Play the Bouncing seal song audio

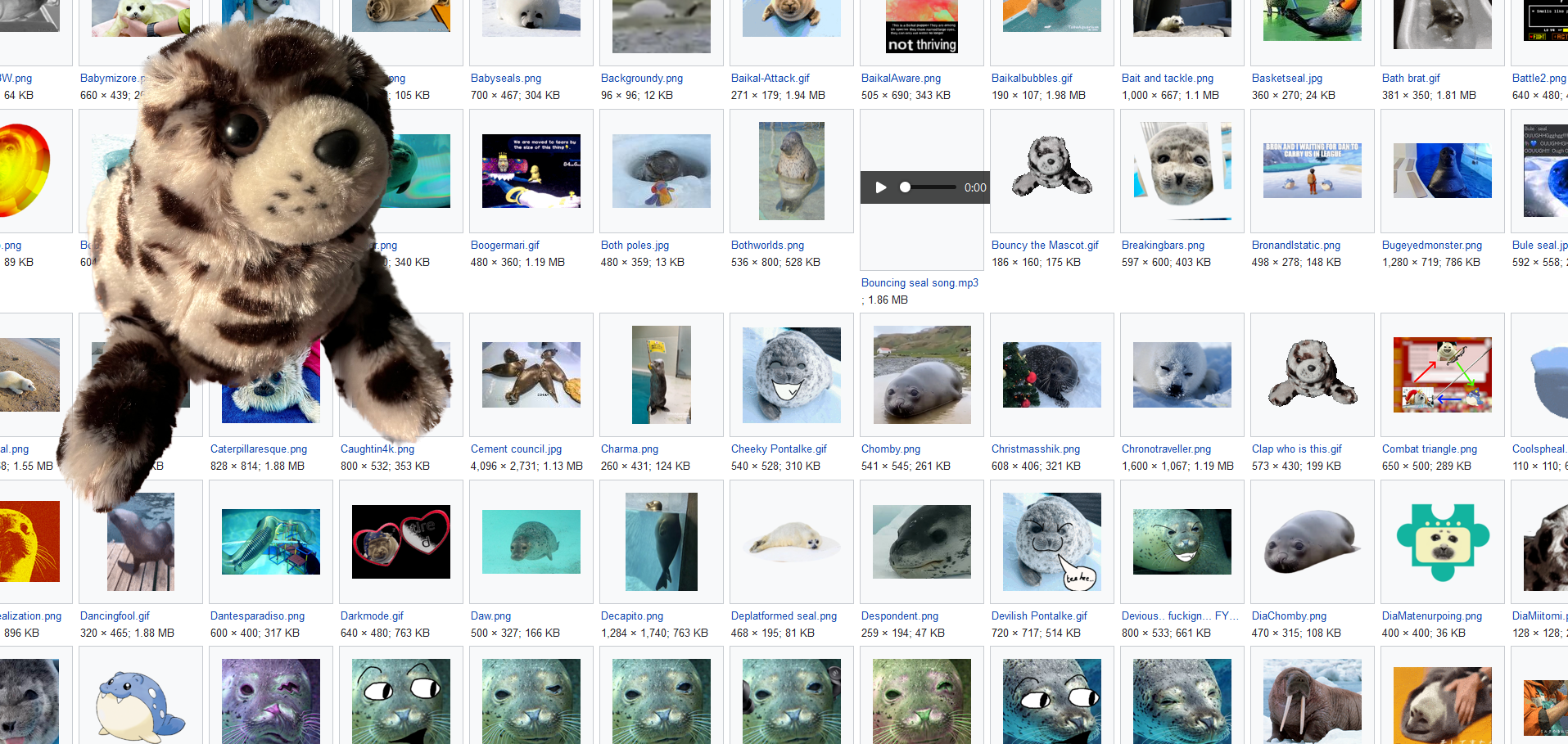point(881,187)
